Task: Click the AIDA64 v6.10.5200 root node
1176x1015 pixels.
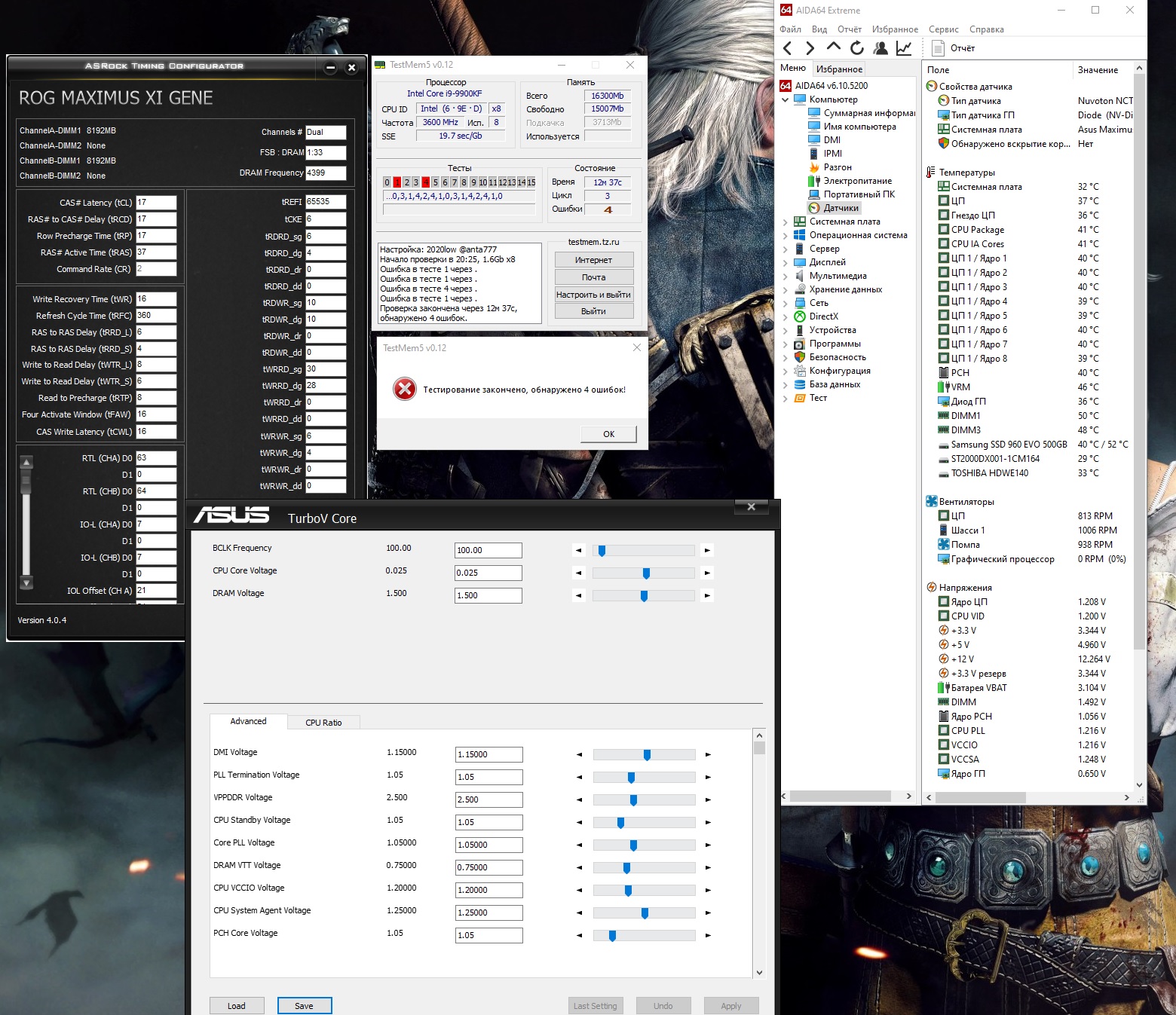Action: 824,86
